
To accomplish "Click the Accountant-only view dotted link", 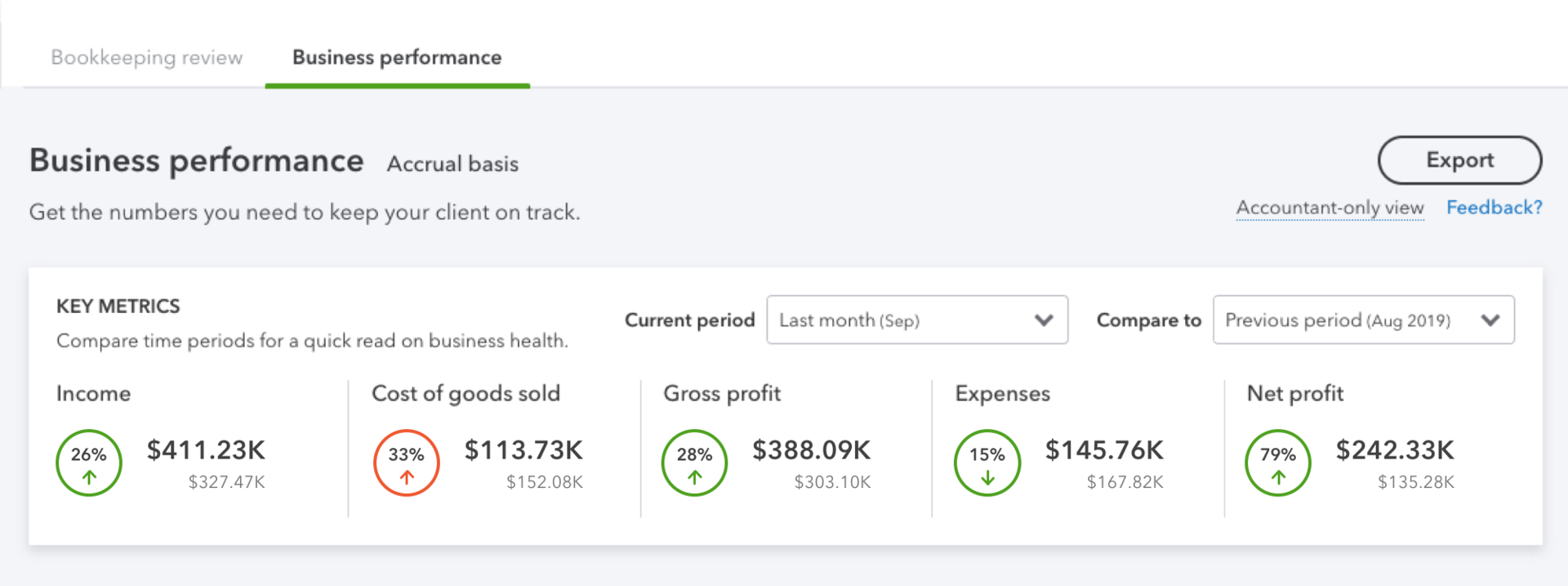I will point(1330,208).
